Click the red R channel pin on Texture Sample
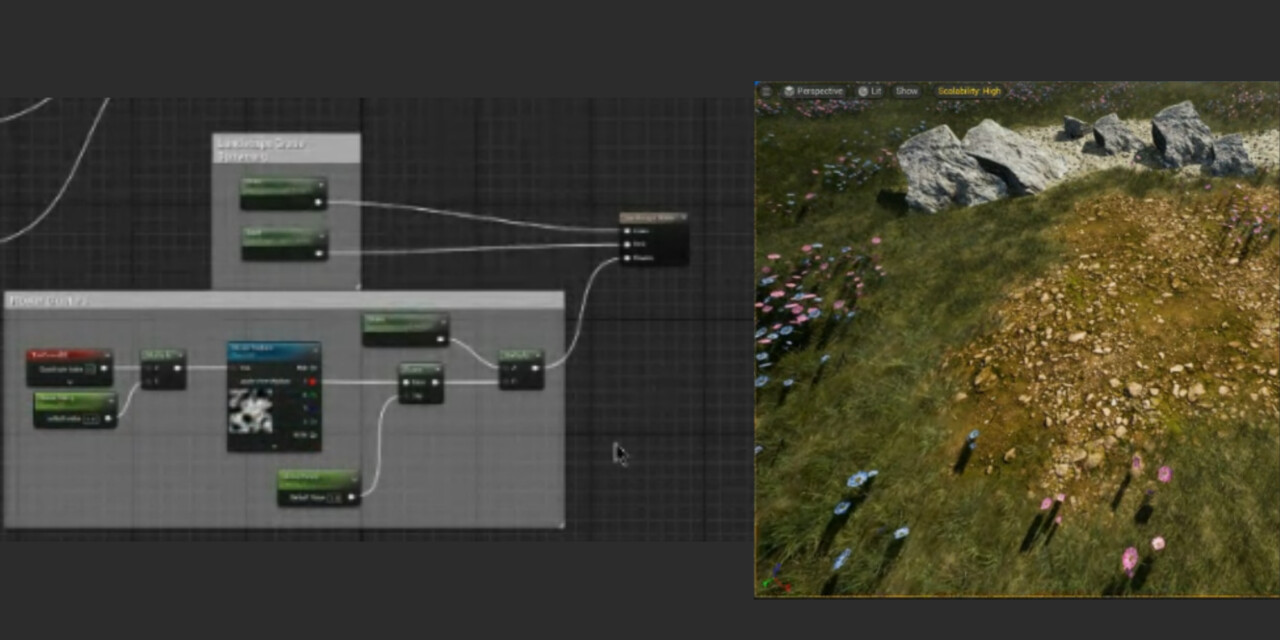The image size is (1280, 640). (312, 381)
